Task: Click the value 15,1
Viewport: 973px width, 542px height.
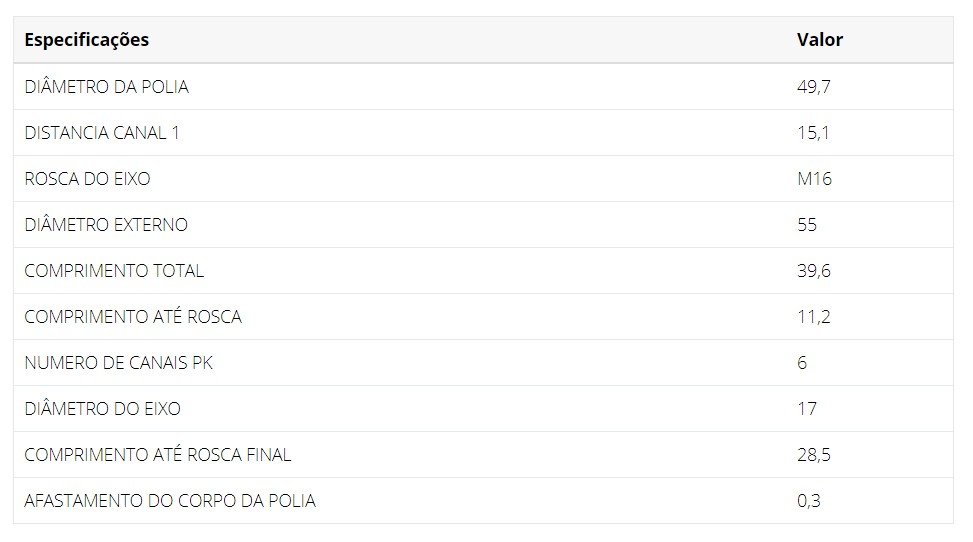Action: click(813, 133)
